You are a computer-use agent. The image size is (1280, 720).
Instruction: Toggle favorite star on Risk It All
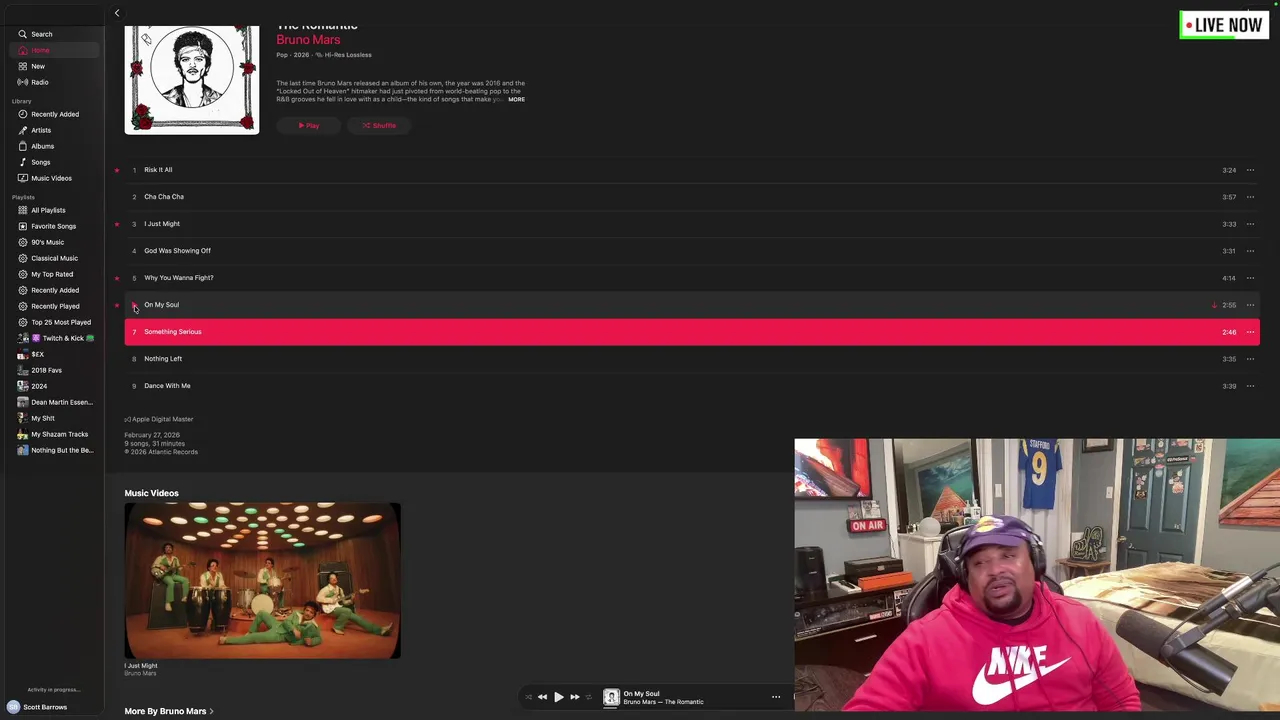[117, 170]
